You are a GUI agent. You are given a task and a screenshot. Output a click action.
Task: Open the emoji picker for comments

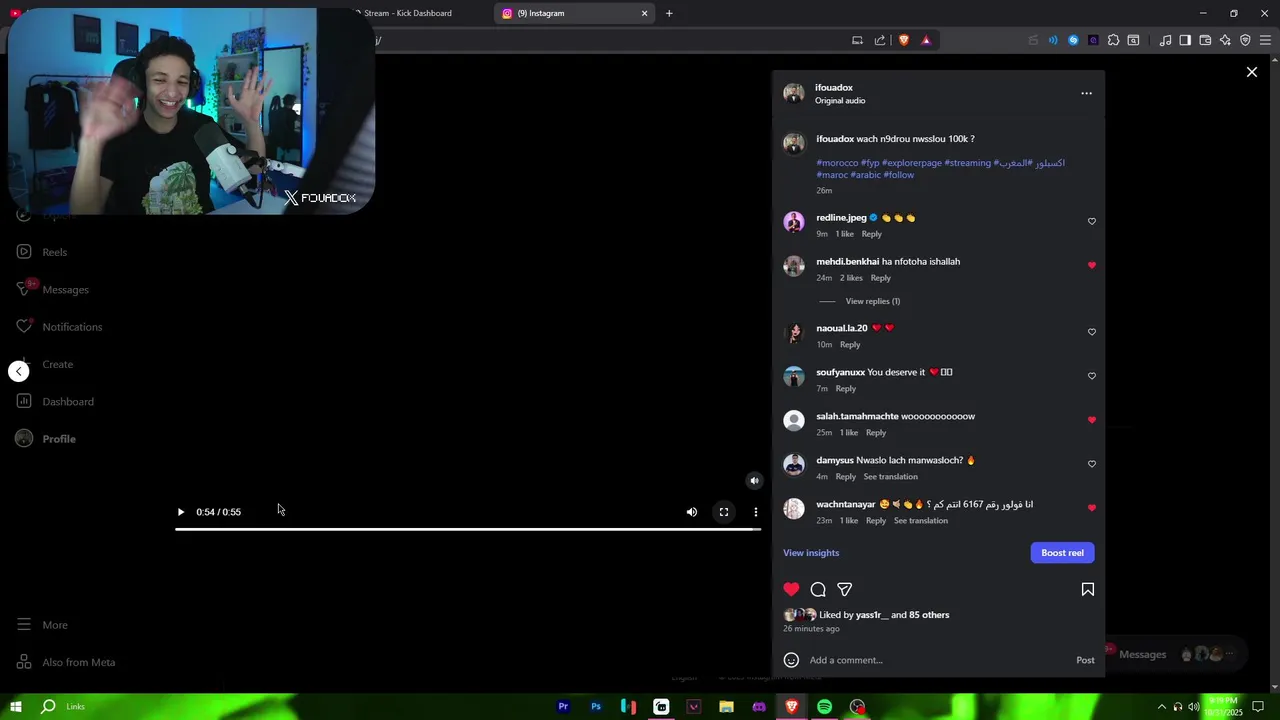pos(791,660)
